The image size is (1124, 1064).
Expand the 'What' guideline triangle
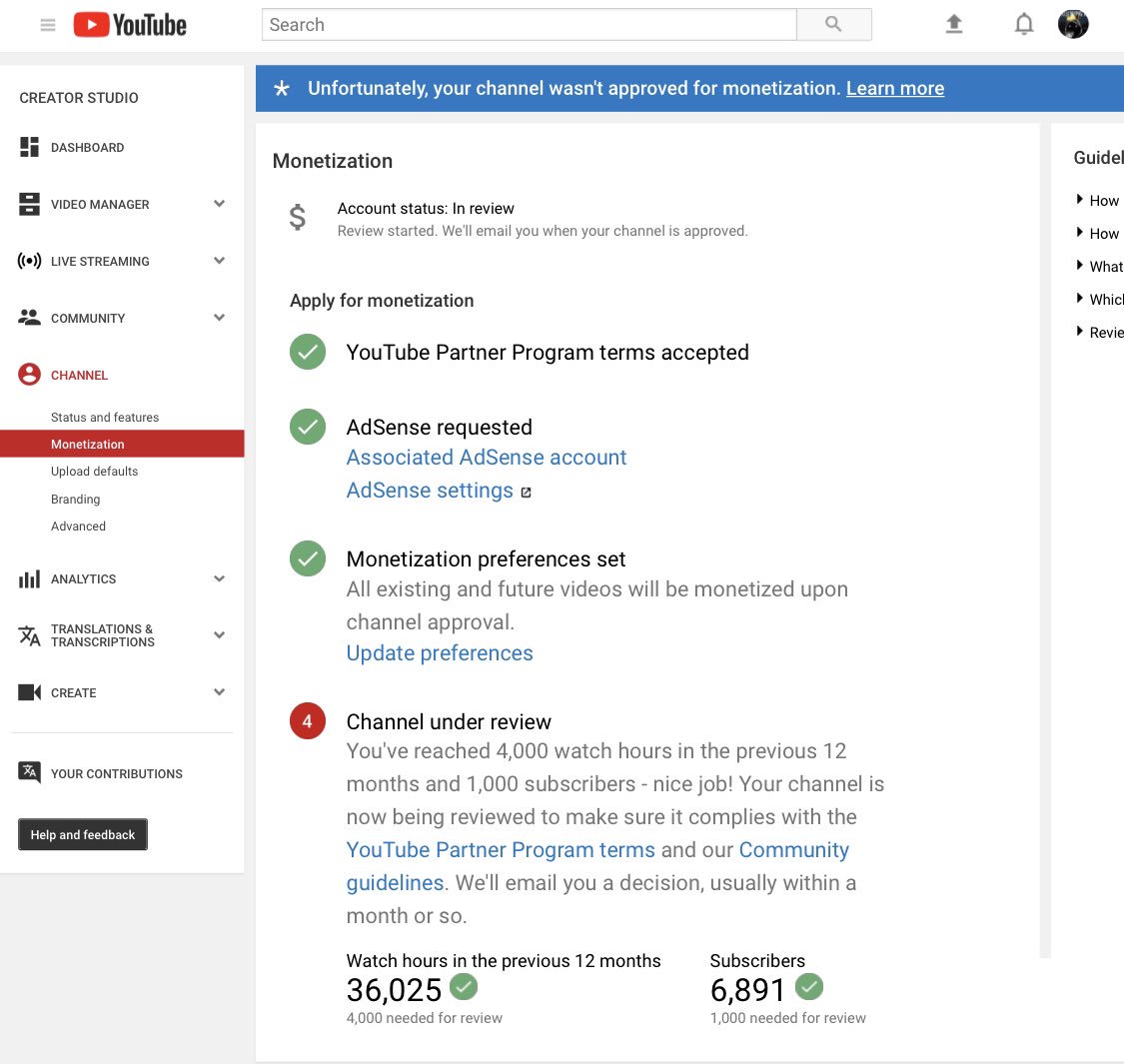[1080, 266]
